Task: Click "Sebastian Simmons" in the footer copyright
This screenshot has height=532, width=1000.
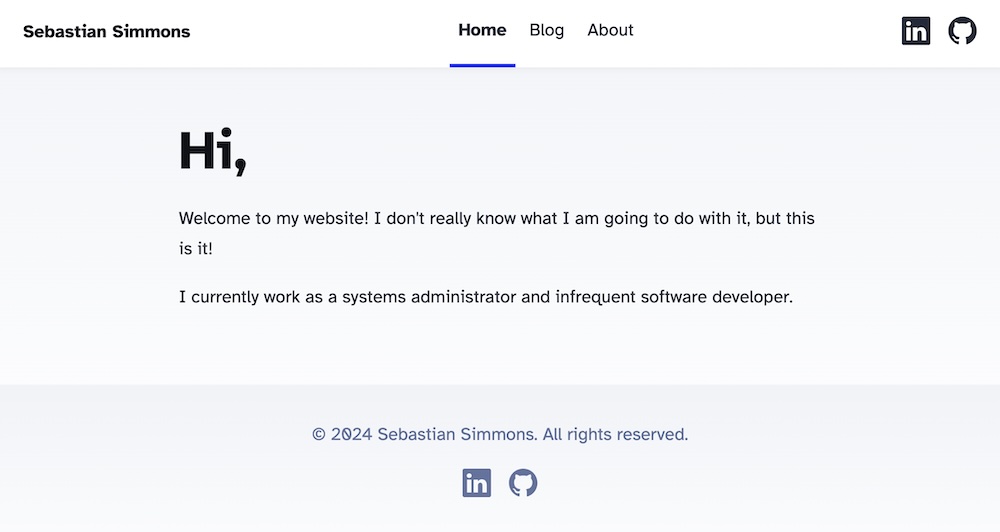Action: pos(457,434)
